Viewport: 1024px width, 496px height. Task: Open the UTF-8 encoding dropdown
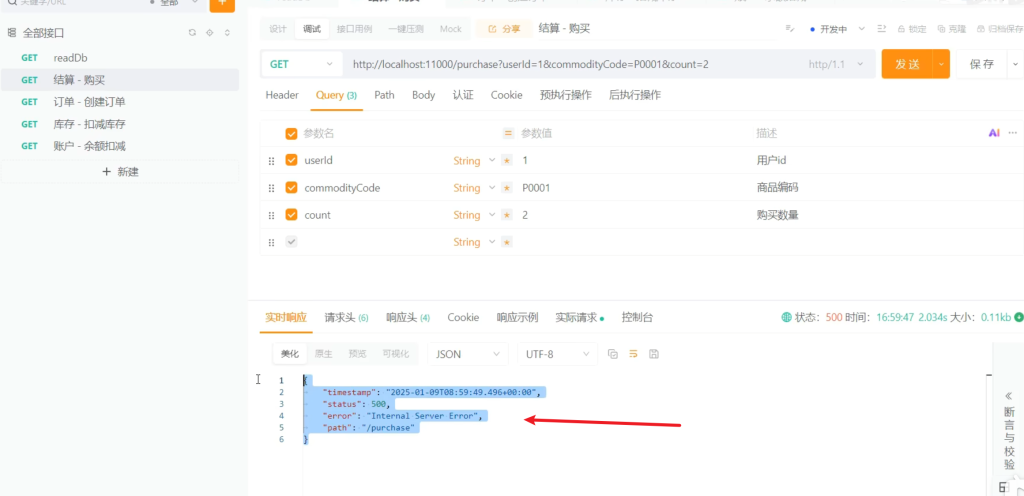point(557,354)
